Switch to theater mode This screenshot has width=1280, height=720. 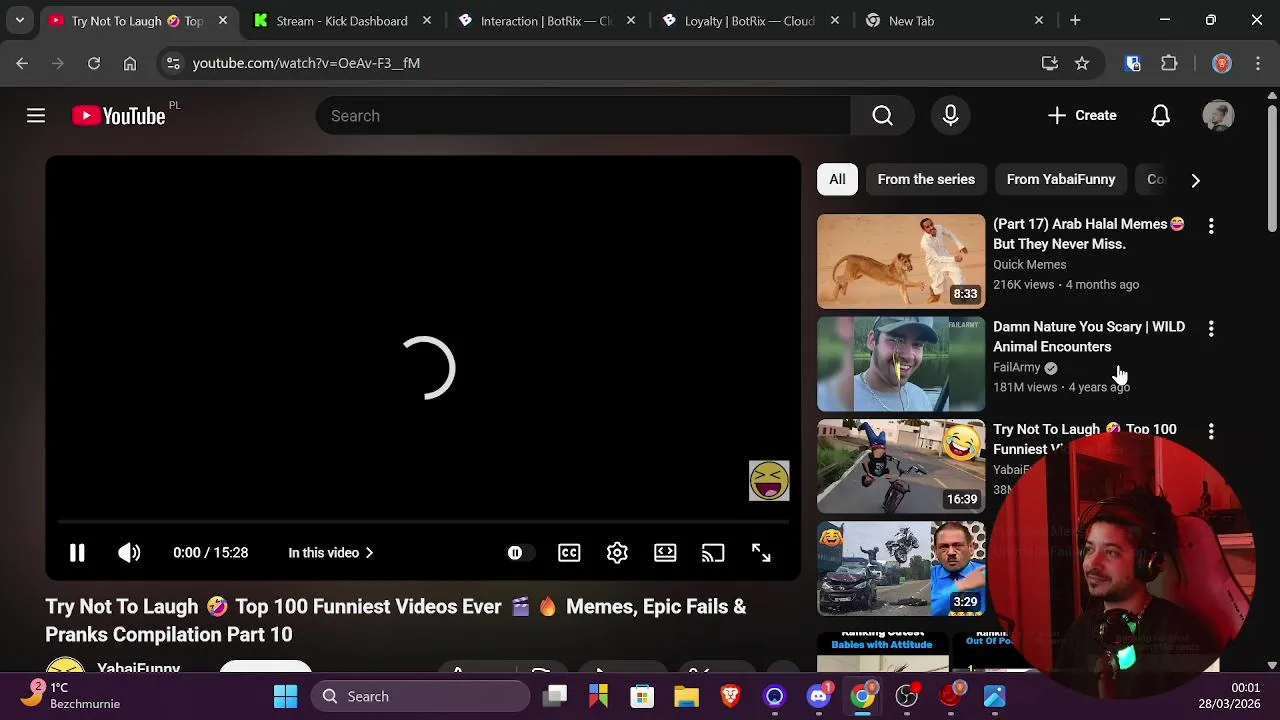point(665,553)
